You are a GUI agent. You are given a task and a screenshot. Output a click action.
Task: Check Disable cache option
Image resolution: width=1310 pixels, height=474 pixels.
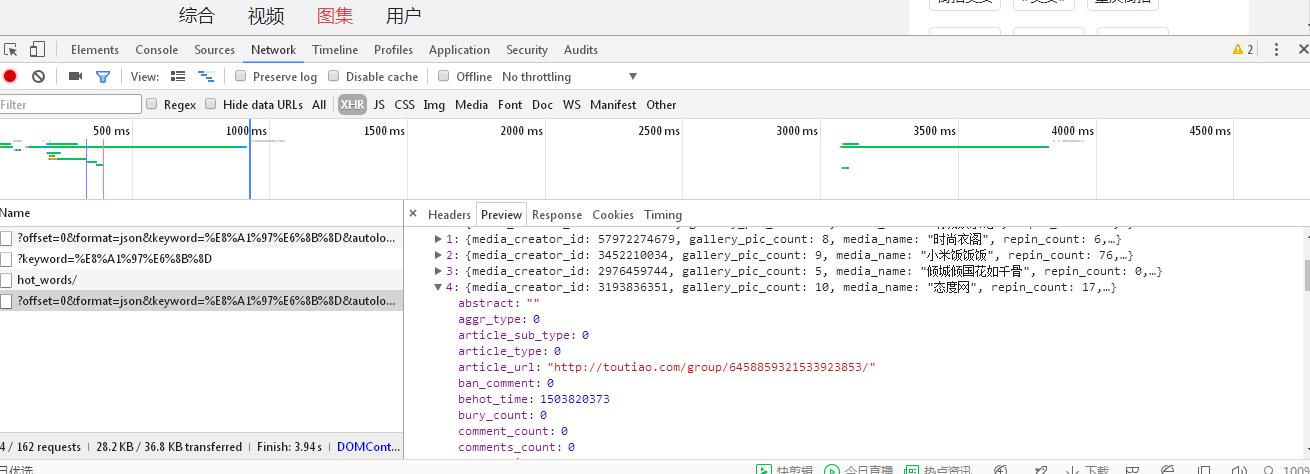pyautogui.click(x=334, y=76)
